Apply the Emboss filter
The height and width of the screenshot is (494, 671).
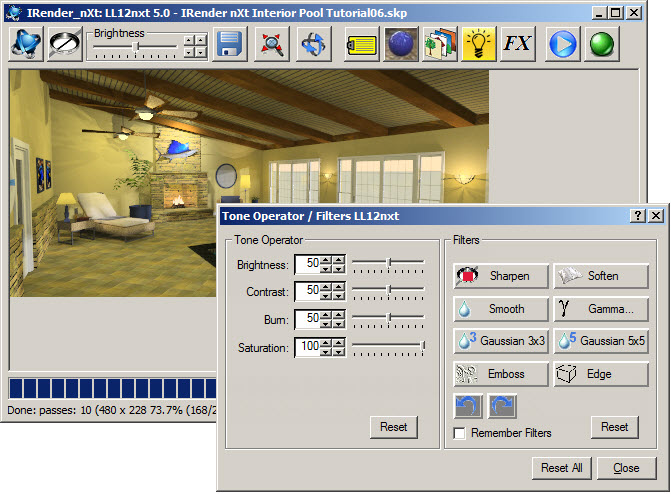click(501, 374)
